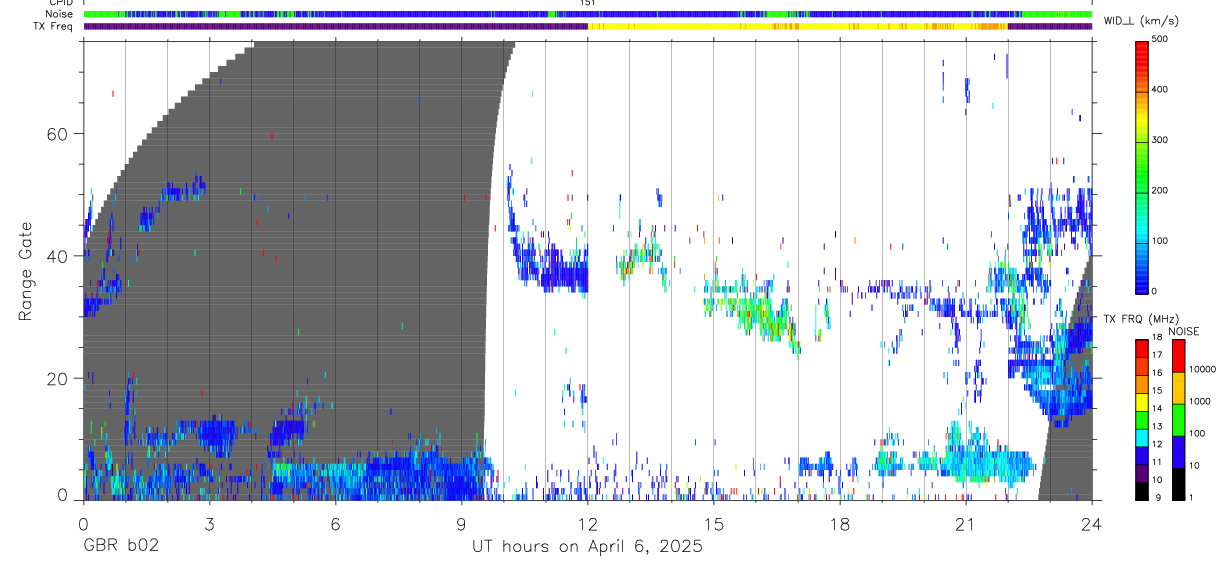Click x-axis tick label "6"
Viewport: 1228px width, 567px height.
pos(335,524)
